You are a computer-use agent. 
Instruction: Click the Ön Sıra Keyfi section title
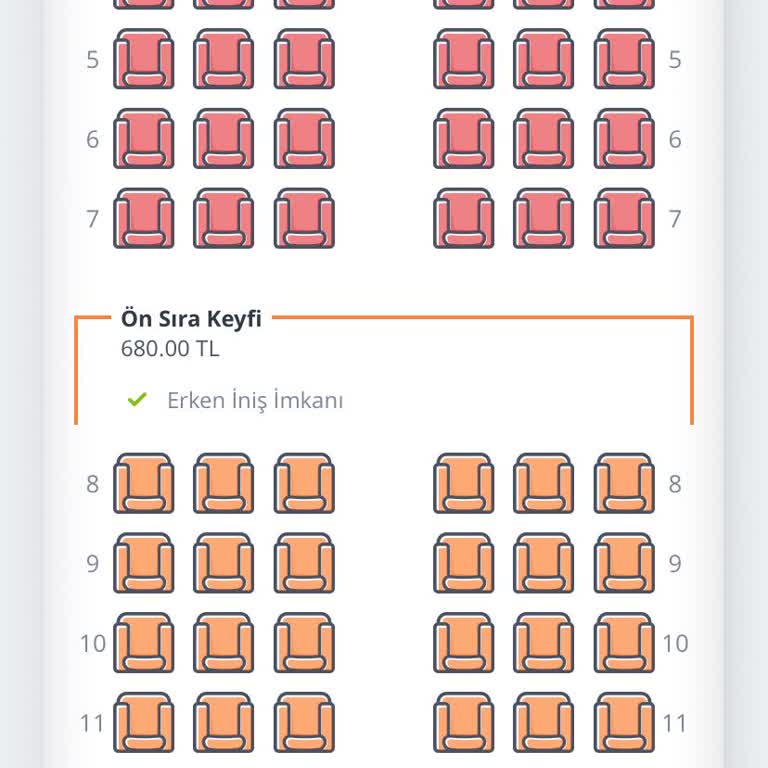191,319
